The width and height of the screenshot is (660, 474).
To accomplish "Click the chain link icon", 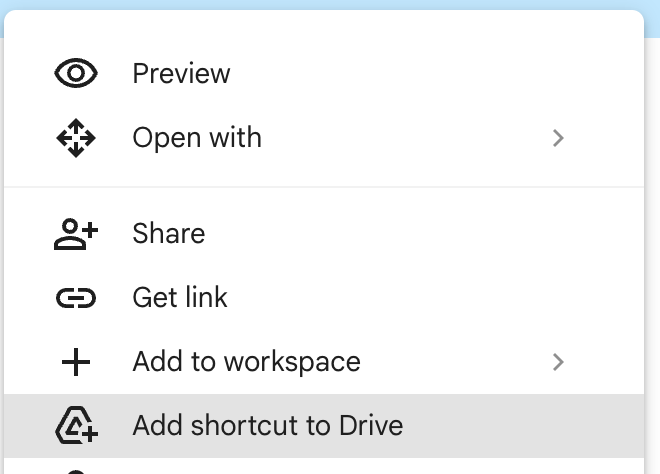I will click(x=76, y=298).
